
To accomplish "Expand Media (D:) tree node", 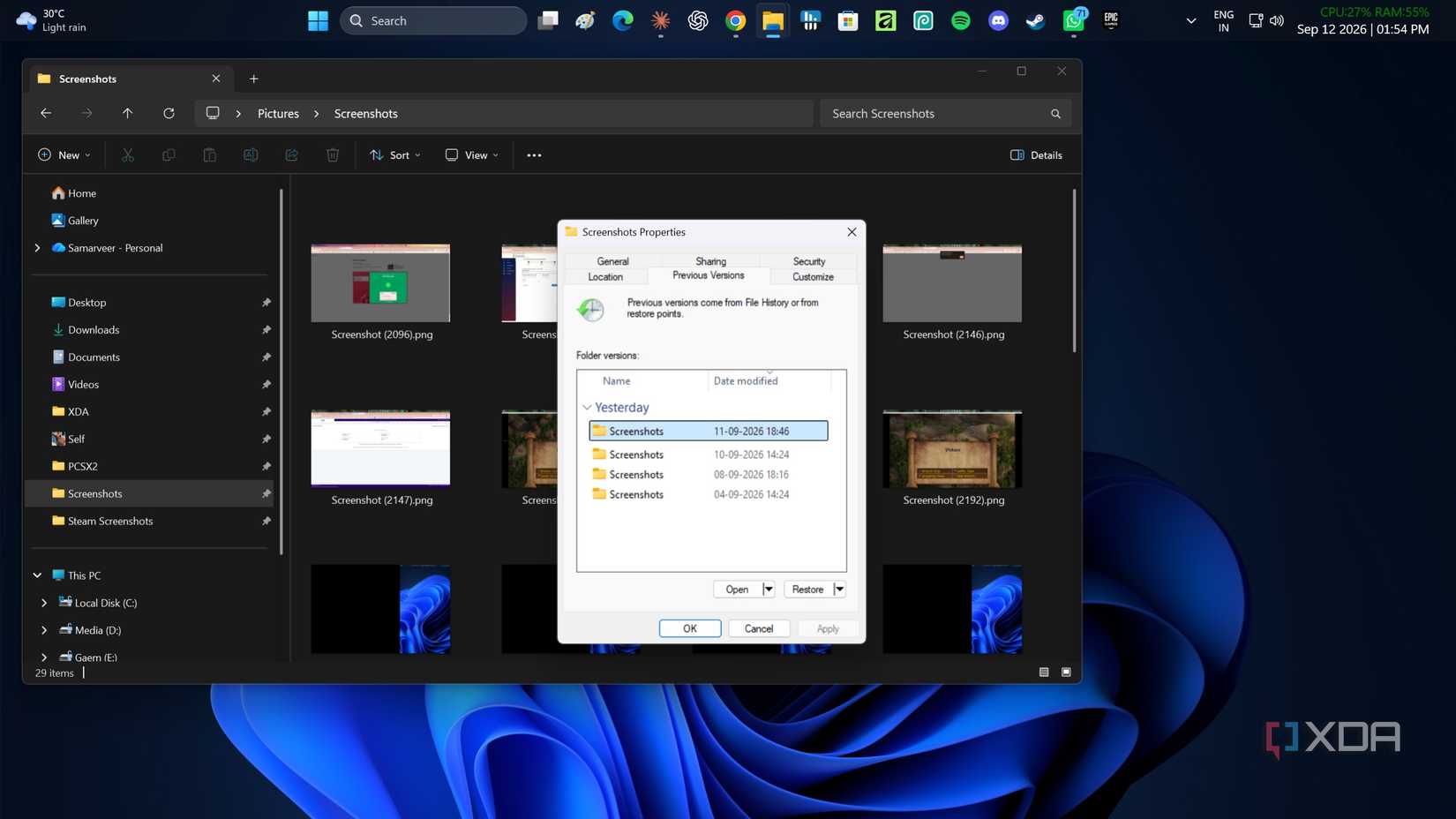I will (44, 630).
